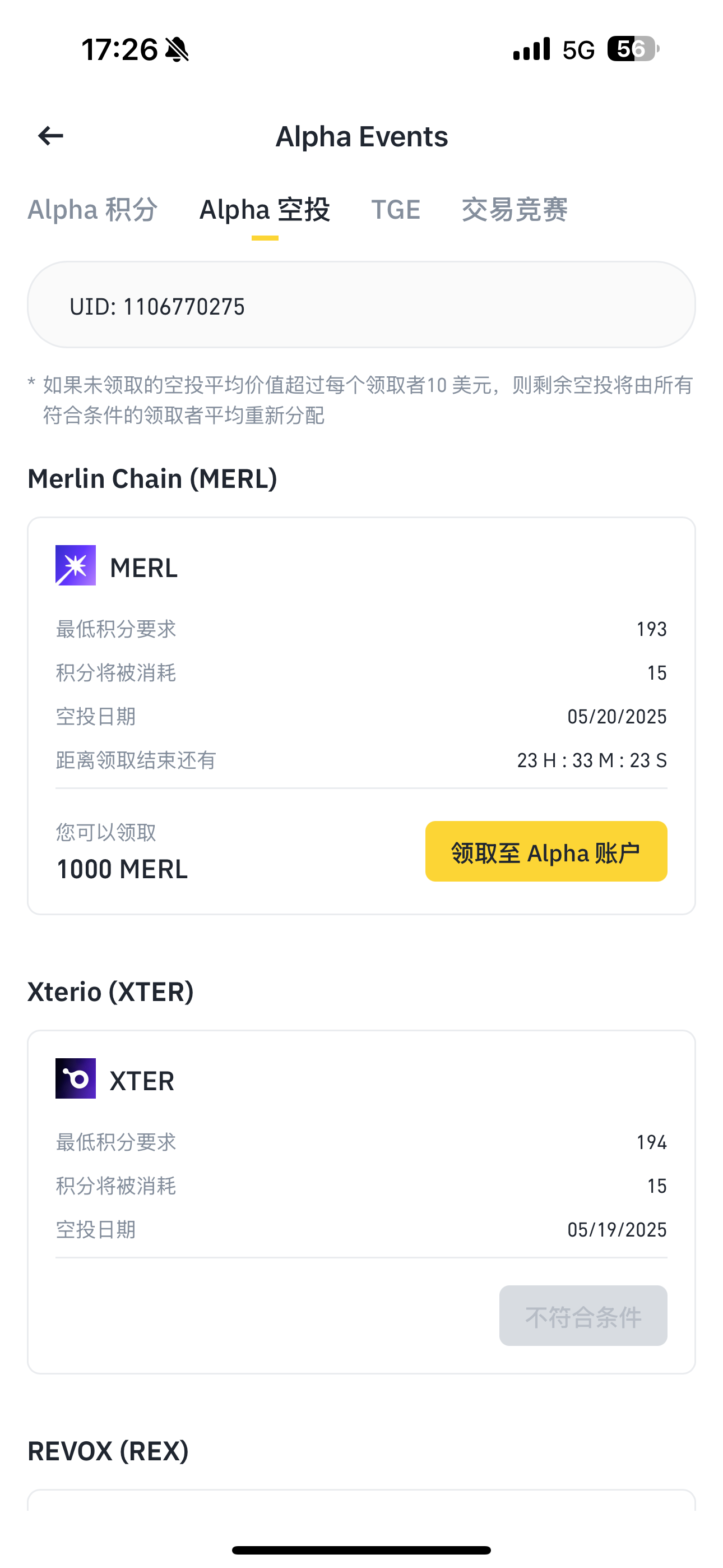Tap the 1000 MERL claimable amount
This screenshot has height=1568, width=723.
click(122, 869)
